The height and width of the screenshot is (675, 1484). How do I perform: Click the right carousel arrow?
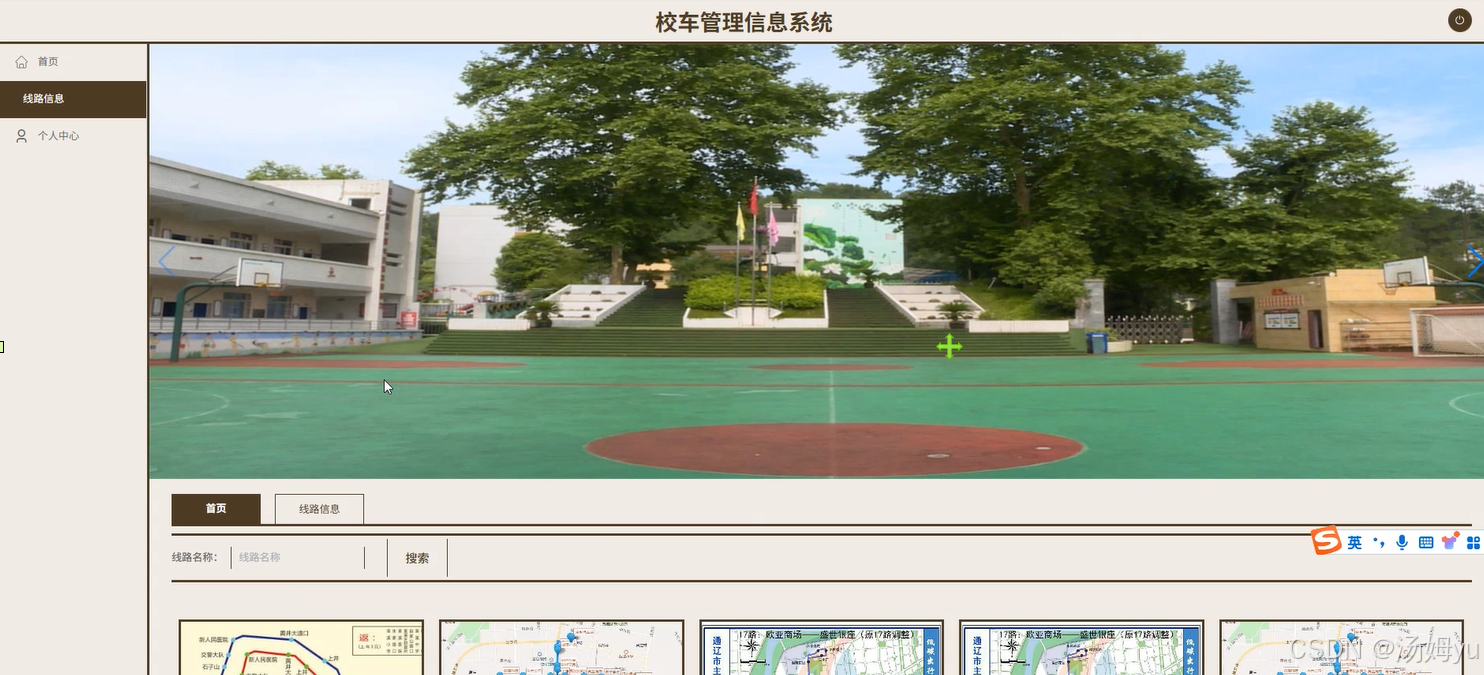[x=1473, y=260]
